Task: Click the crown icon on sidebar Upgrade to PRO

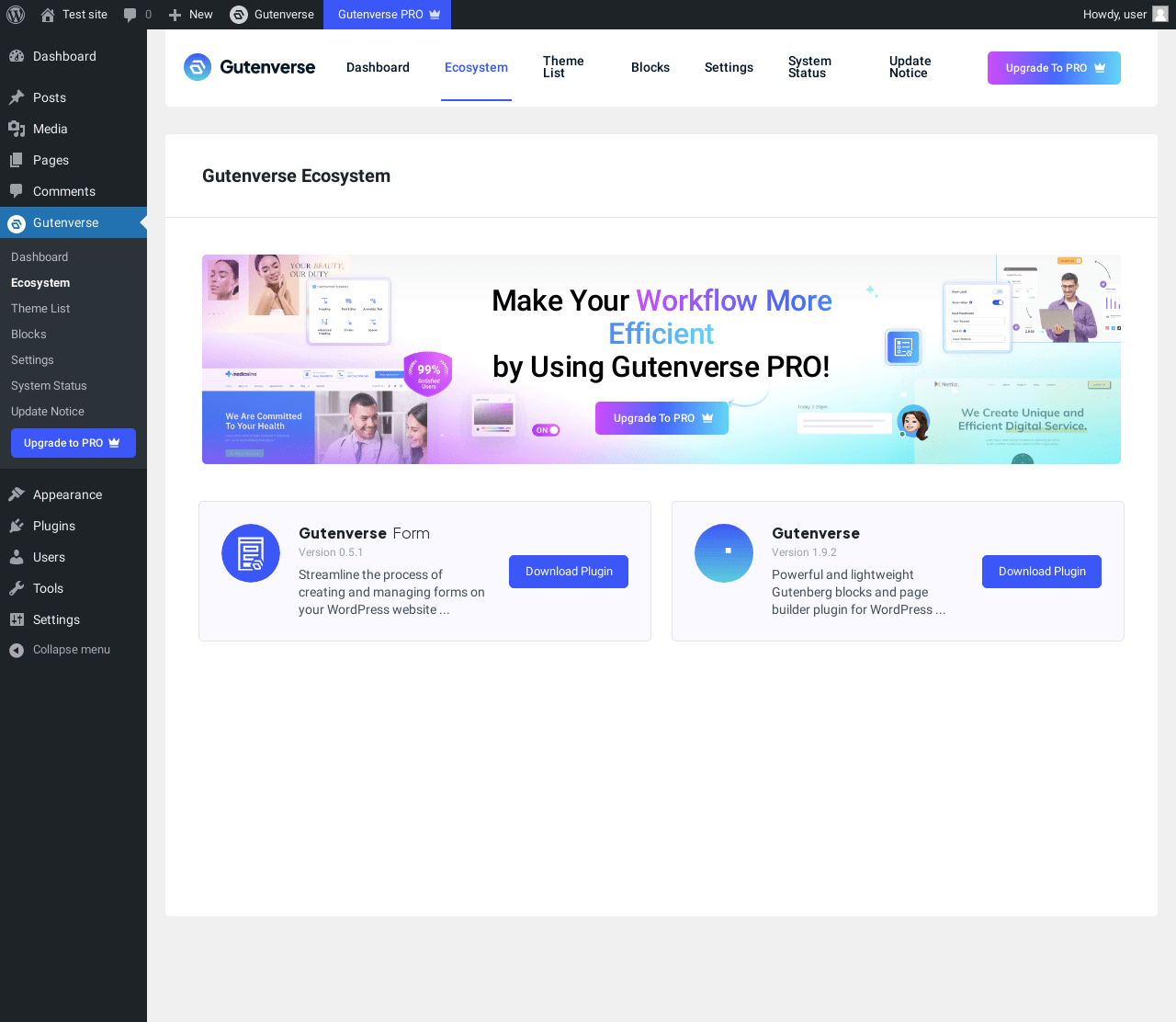Action: point(114,442)
